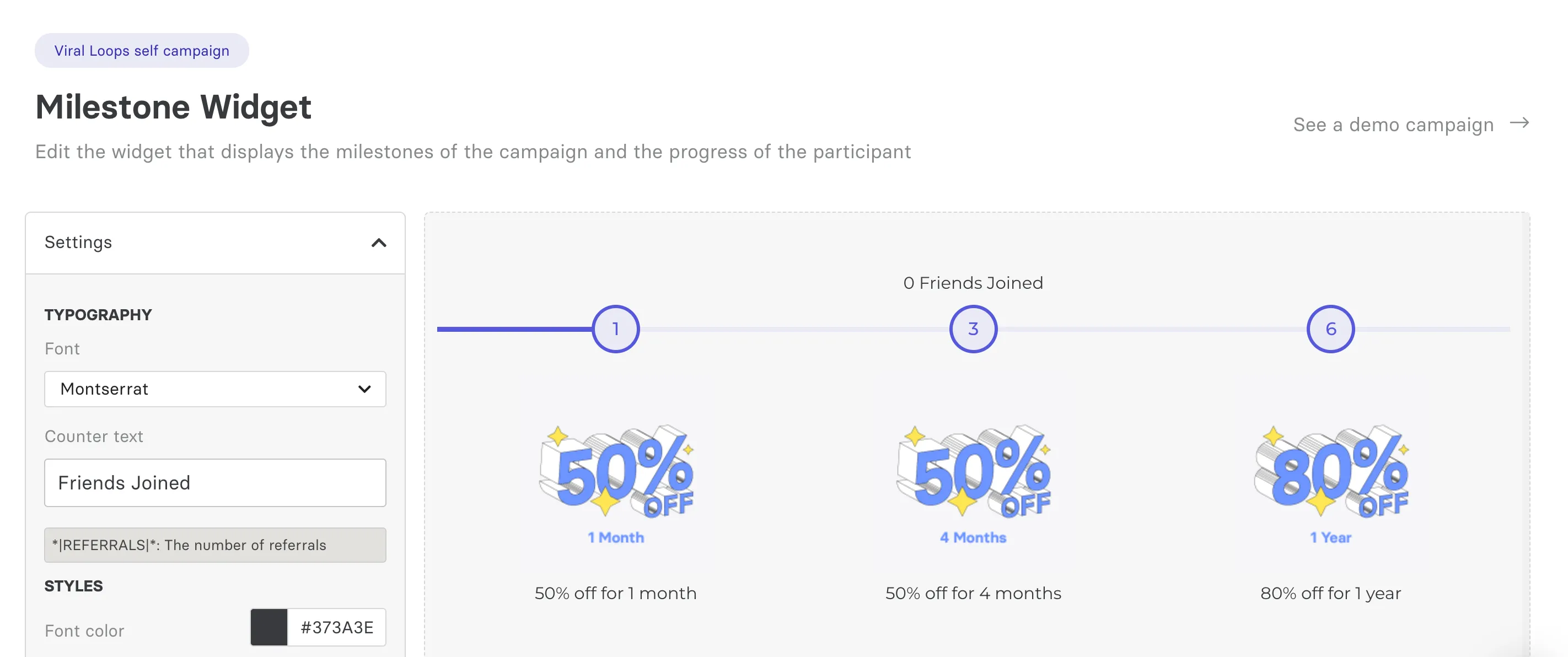Click the 80% off for 1 year label

[x=1330, y=593]
